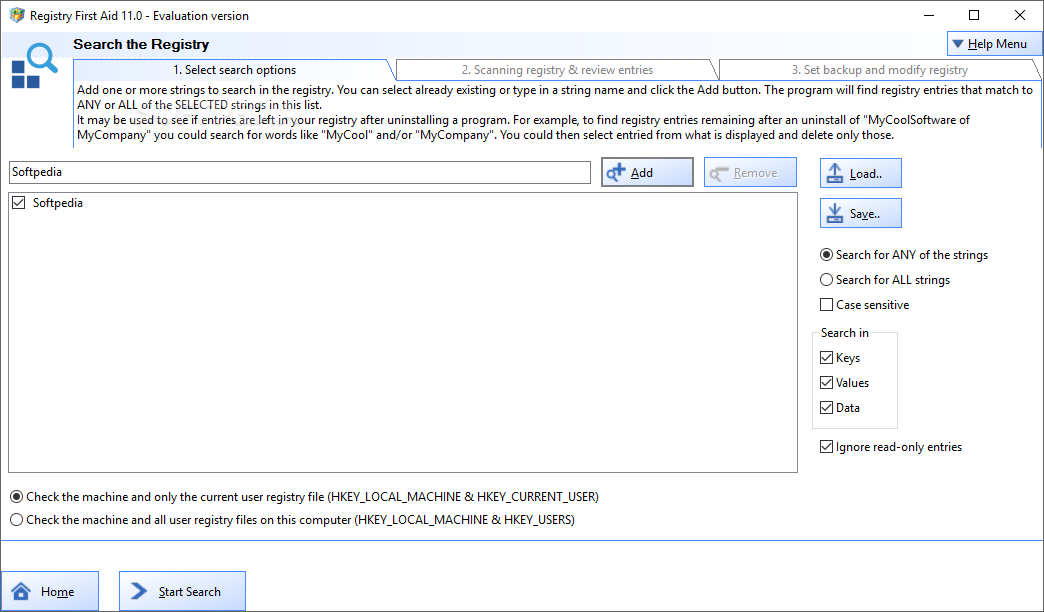Click the upload icon on Load button
Image resolution: width=1044 pixels, height=612 pixels.
tap(834, 173)
